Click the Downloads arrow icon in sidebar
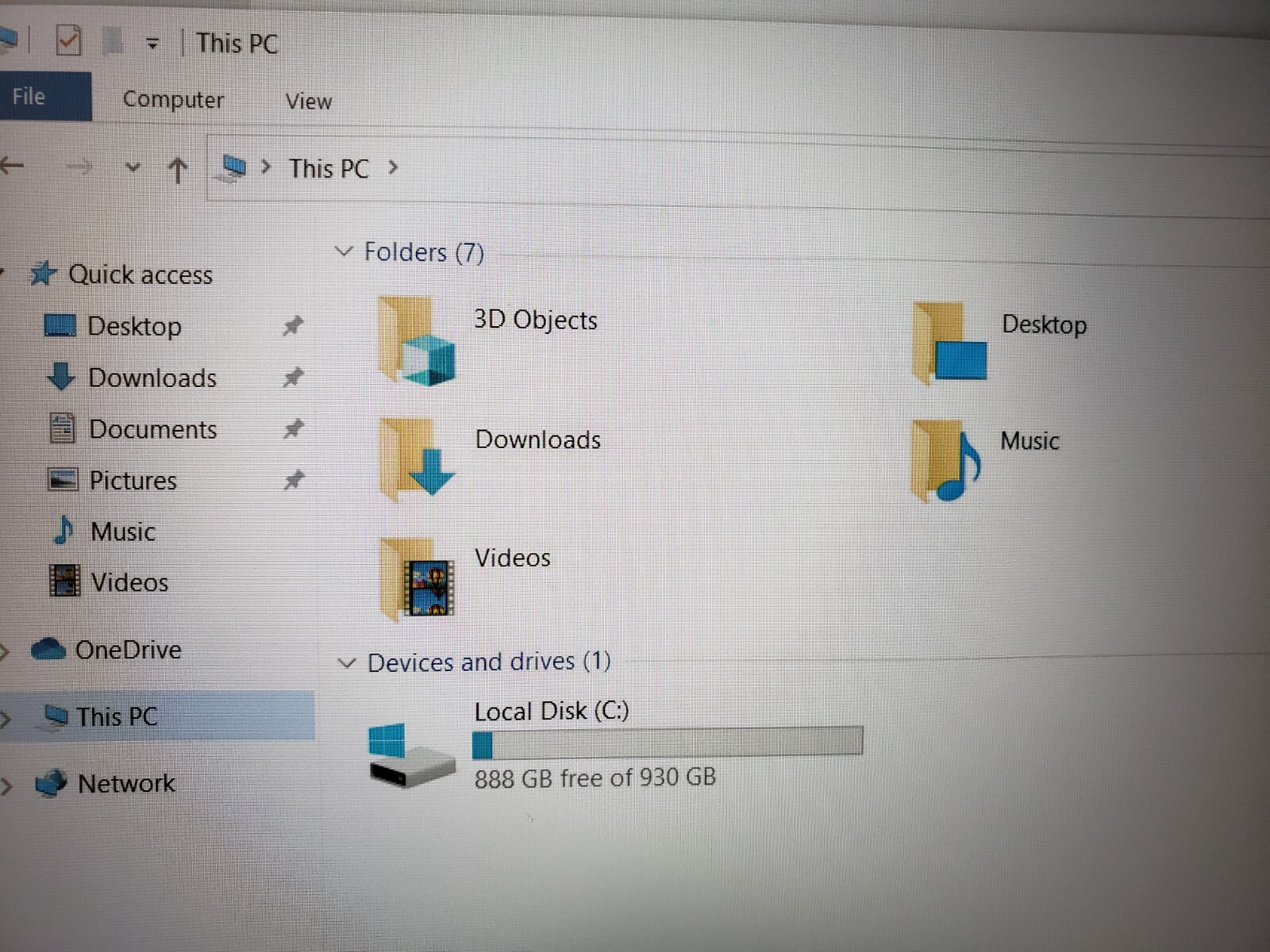The height and width of the screenshot is (952, 1270). (61, 377)
